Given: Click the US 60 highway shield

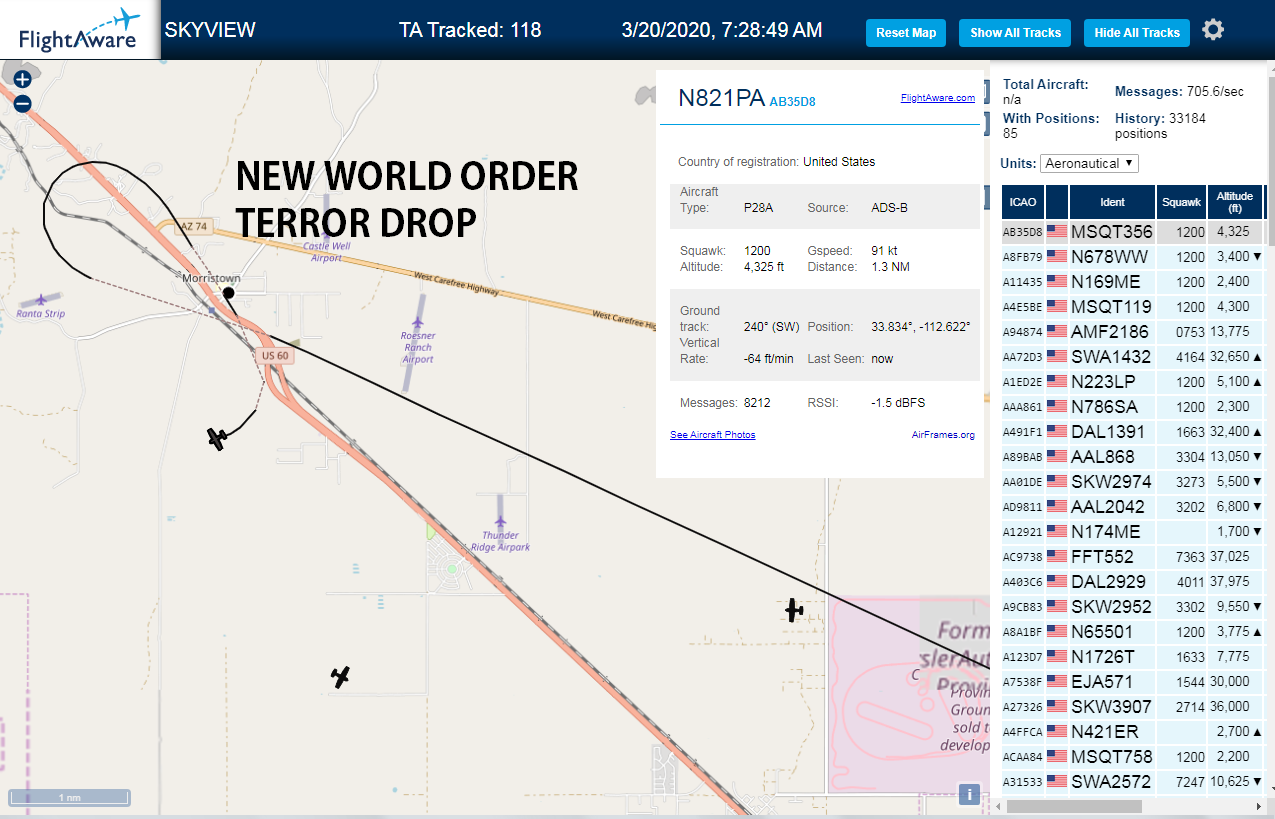Looking at the screenshot, I should (273, 355).
